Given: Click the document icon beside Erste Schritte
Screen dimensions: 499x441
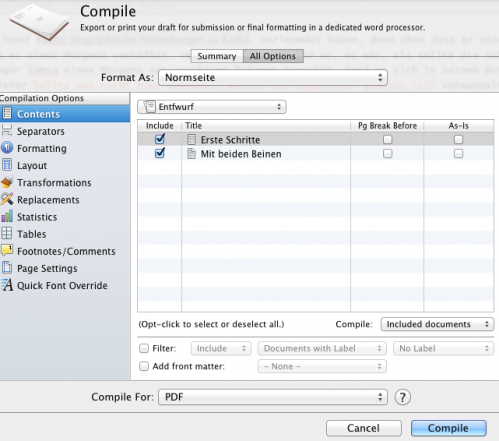Looking at the screenshot, I should pos(191,139).
